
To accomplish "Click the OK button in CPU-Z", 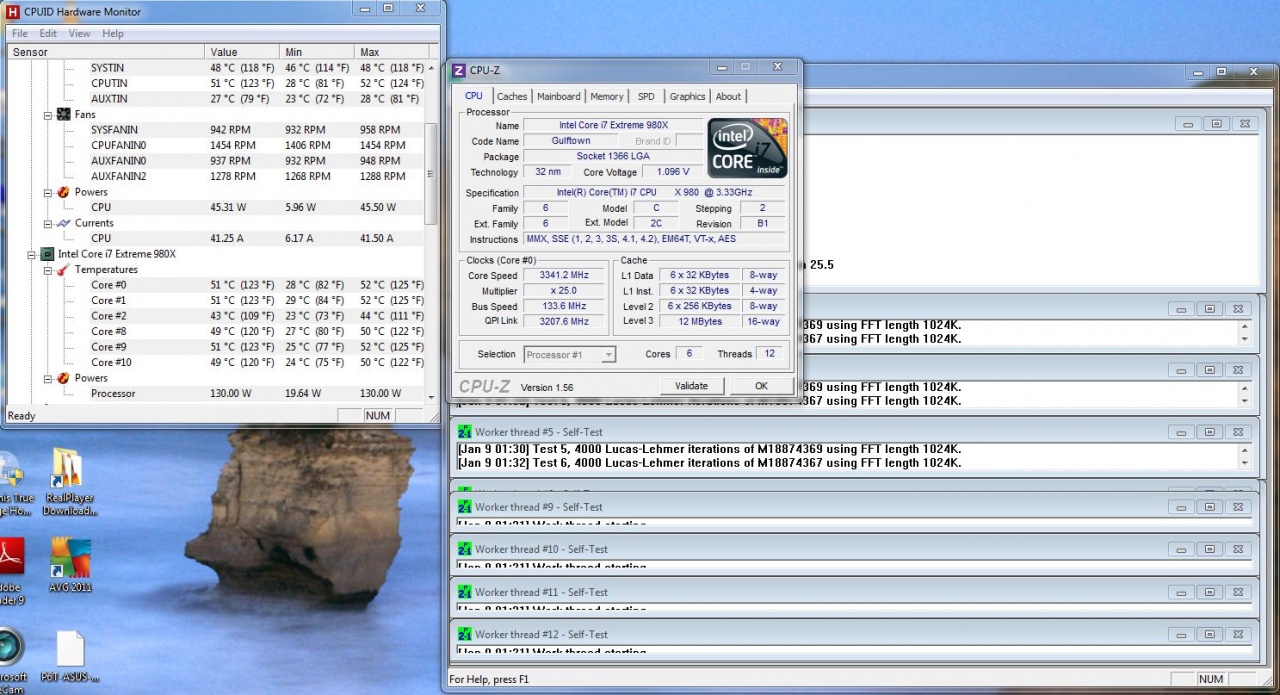I will click(x=761, y=386).
